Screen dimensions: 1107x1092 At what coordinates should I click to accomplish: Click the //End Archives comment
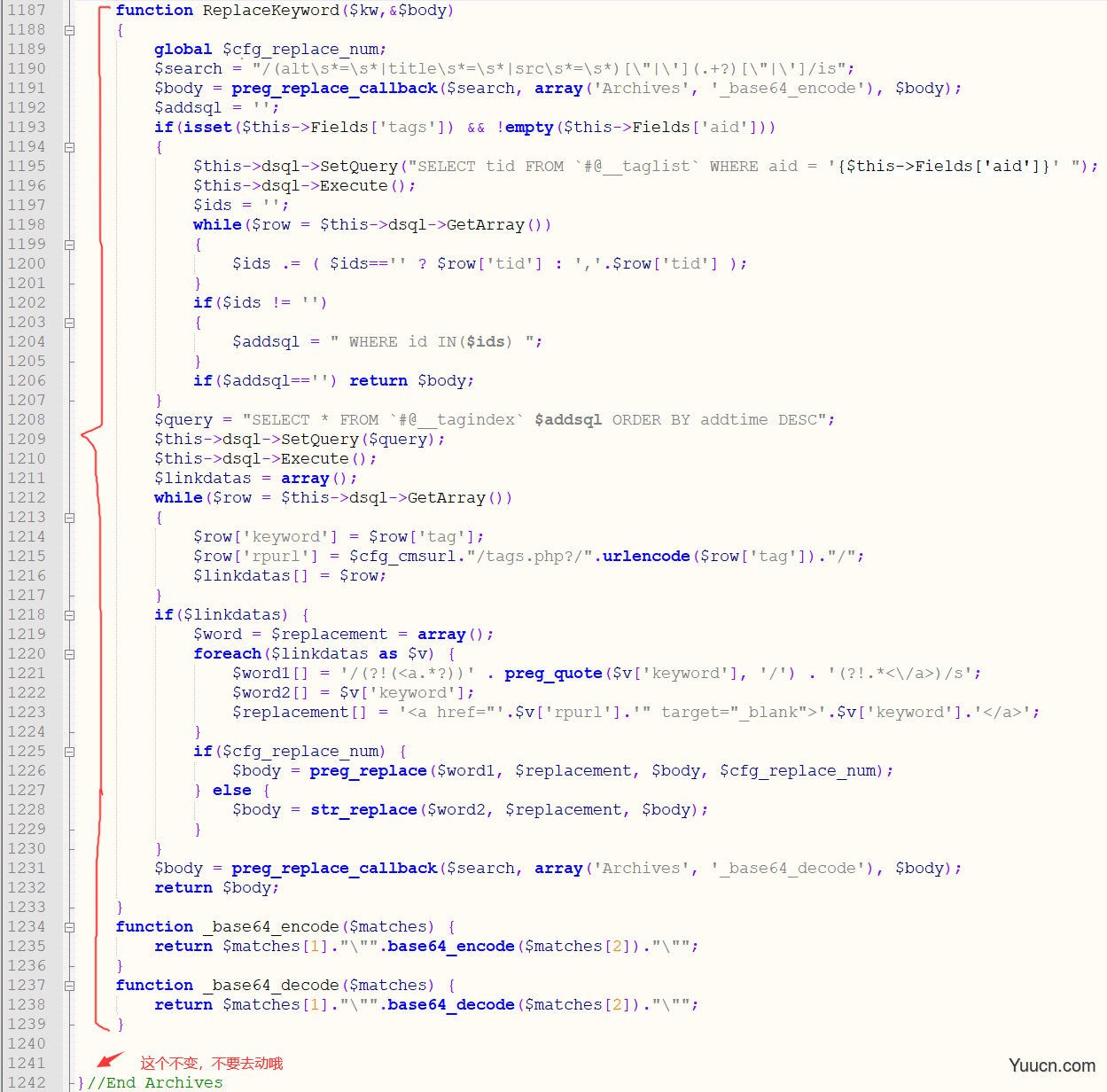click(155, 1083)
